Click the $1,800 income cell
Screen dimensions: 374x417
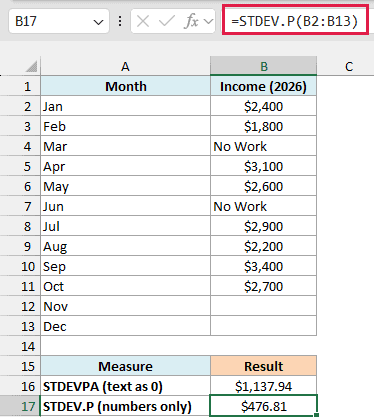264,126
